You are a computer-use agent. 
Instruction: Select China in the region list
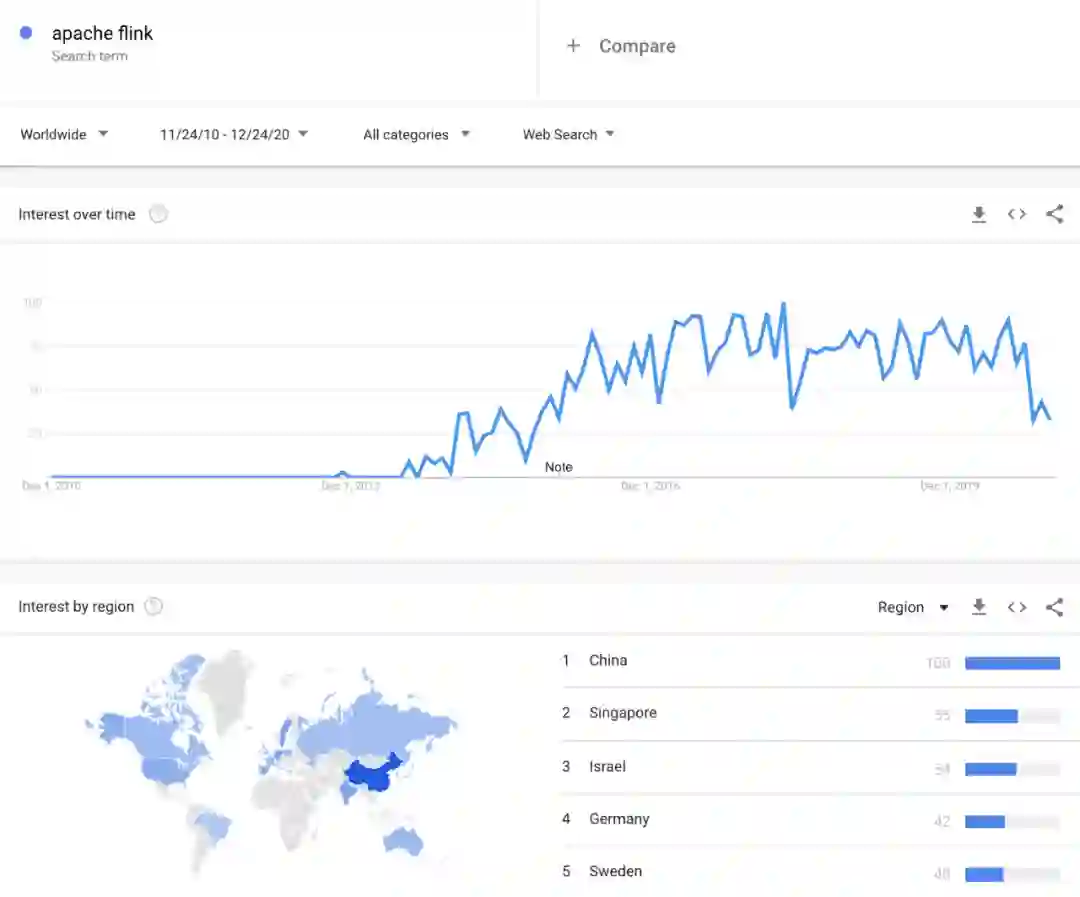click(x=608, y=660)
